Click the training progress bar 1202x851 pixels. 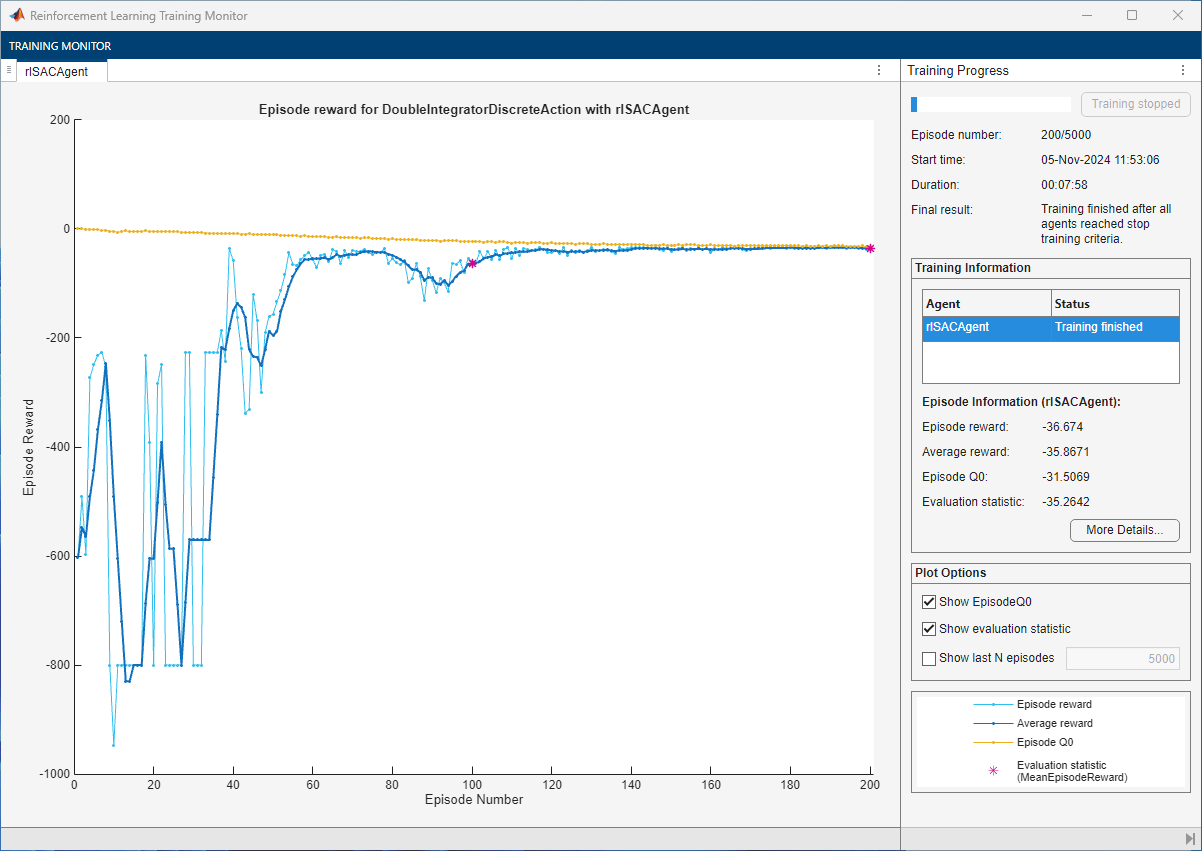990,104
